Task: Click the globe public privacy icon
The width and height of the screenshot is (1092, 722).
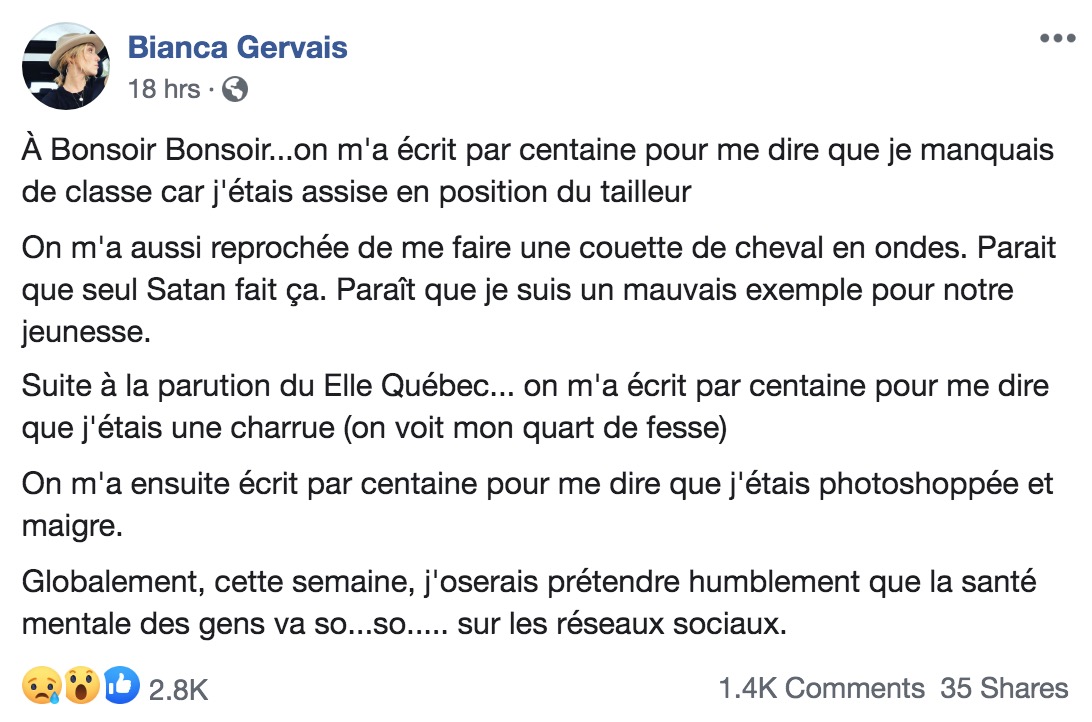Action: click(235, 89)
